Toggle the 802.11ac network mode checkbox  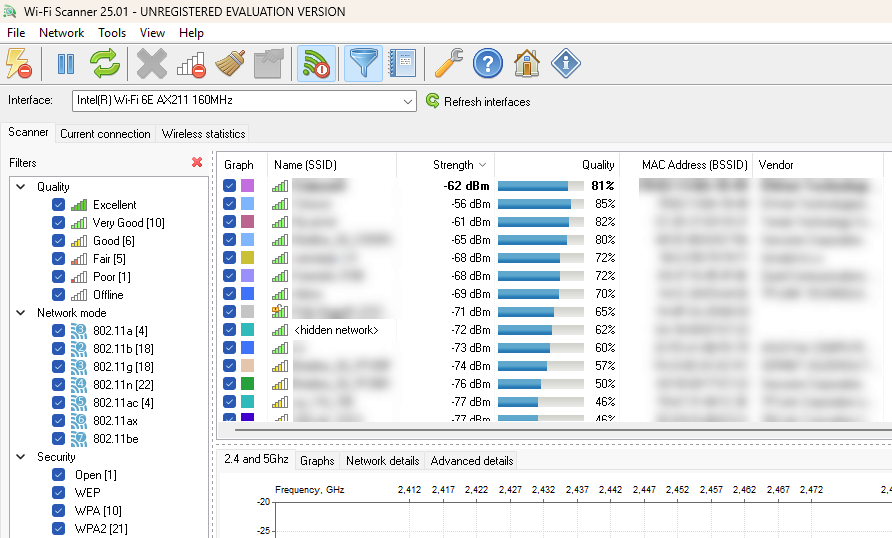(x=58, y=403)
